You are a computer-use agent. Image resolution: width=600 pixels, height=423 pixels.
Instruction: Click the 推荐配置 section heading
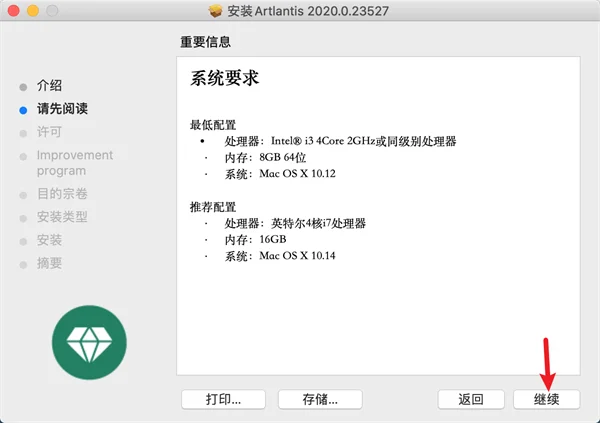coord(213,207)
